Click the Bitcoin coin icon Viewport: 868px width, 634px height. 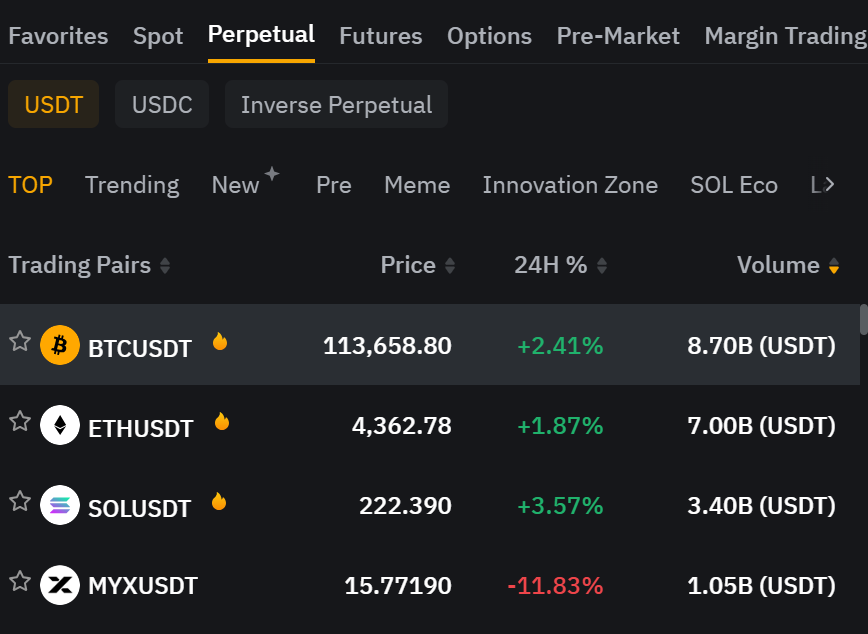[x=60, y=345]
